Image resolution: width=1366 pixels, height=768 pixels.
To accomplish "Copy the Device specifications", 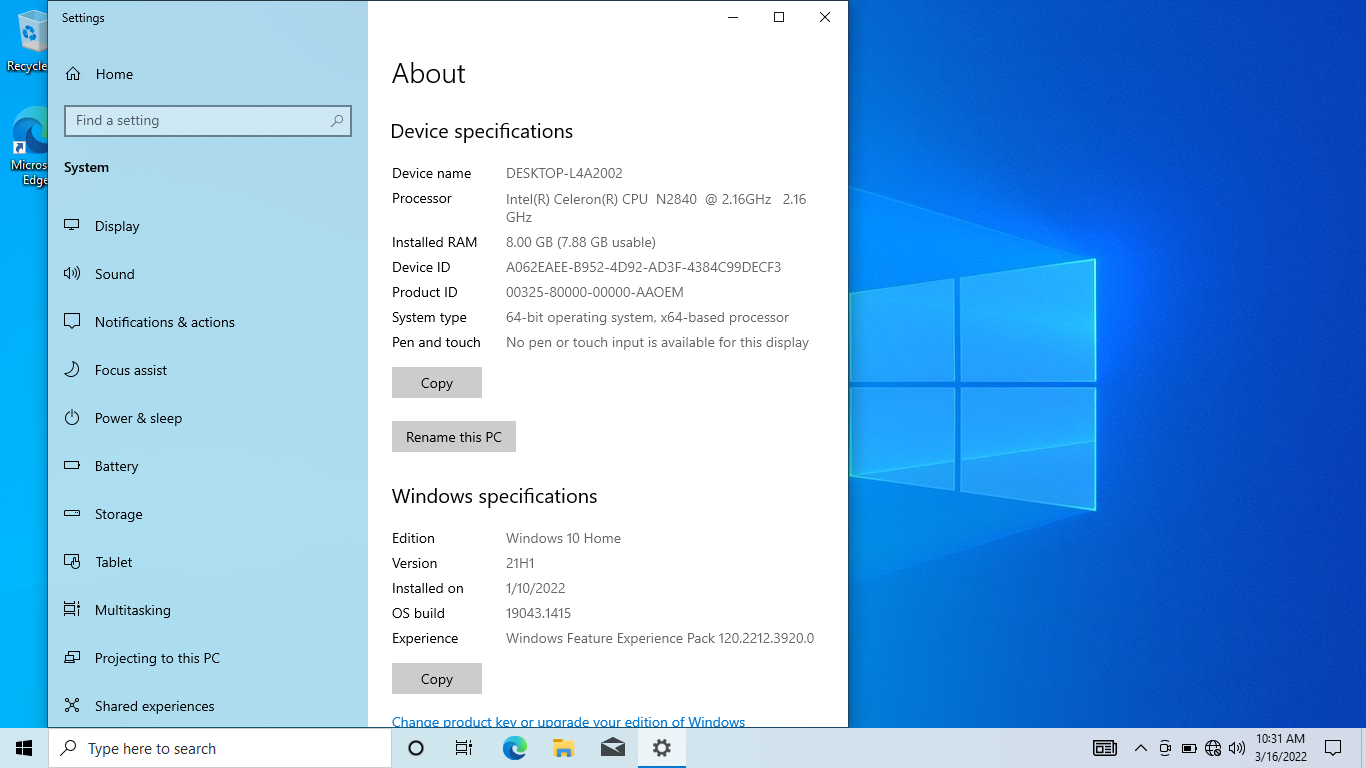I will tap(437, 383).
